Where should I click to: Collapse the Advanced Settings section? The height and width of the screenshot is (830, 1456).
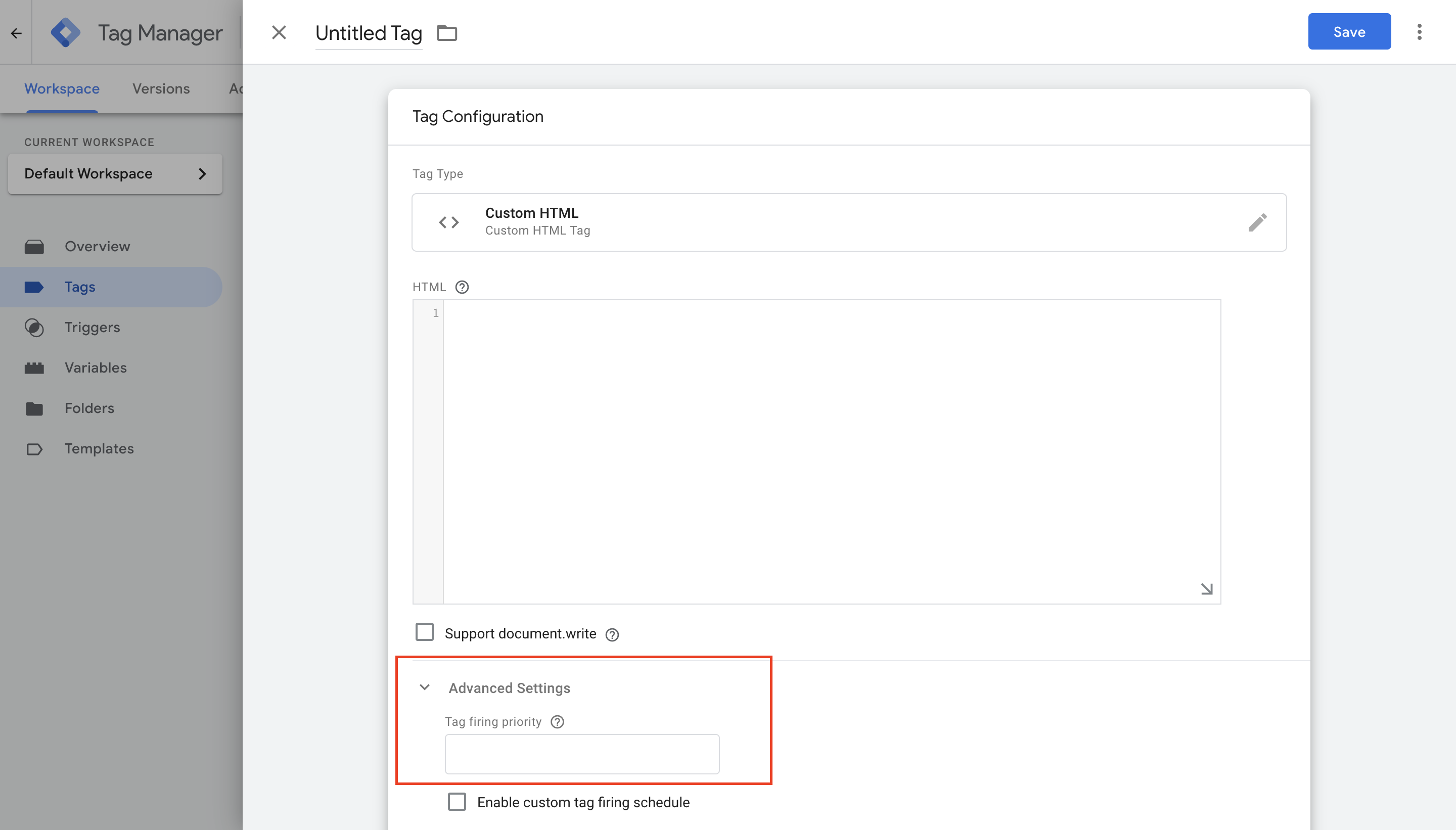click(x=424, y=687)
